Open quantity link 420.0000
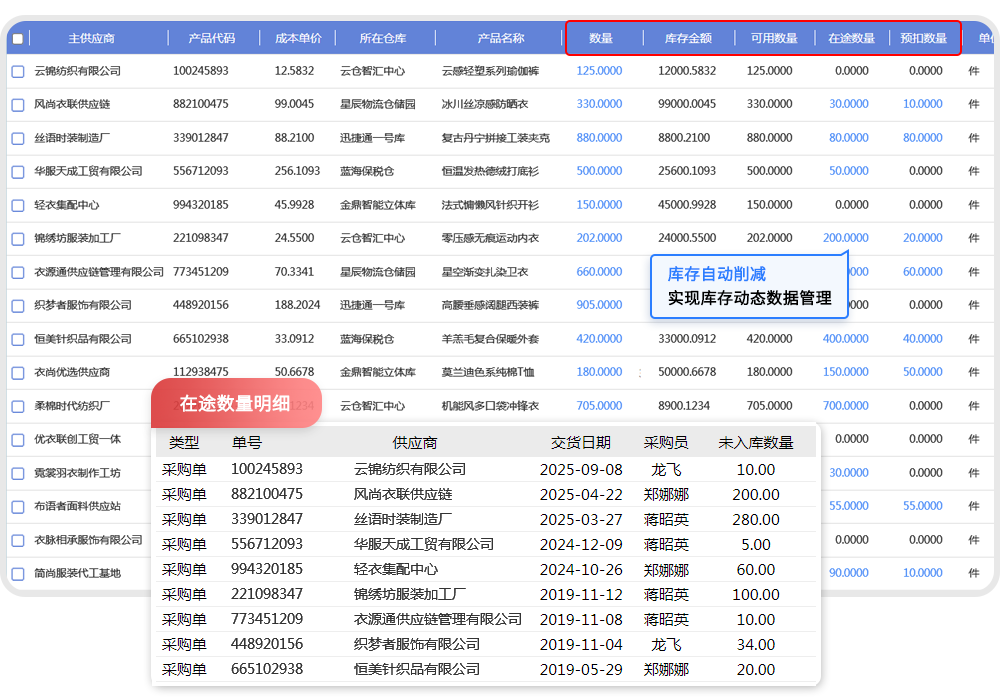The width and height of the screenshot is (1000, 700). pos(599,339)
